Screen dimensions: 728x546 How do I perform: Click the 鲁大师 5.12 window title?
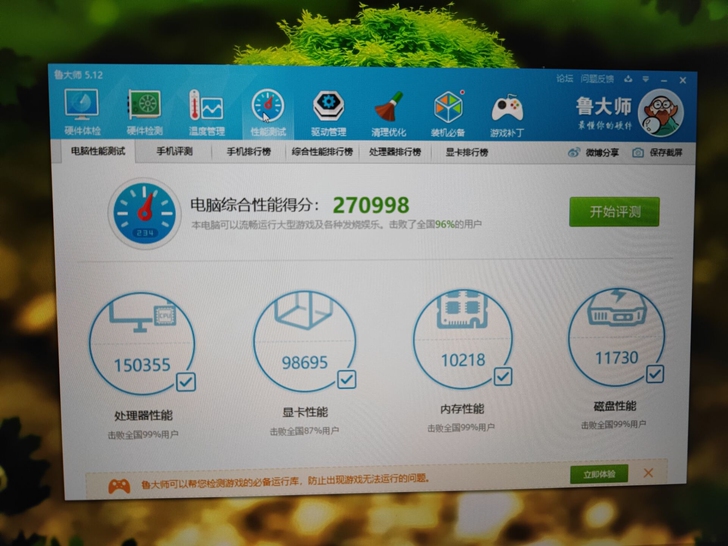coord(78,75)
